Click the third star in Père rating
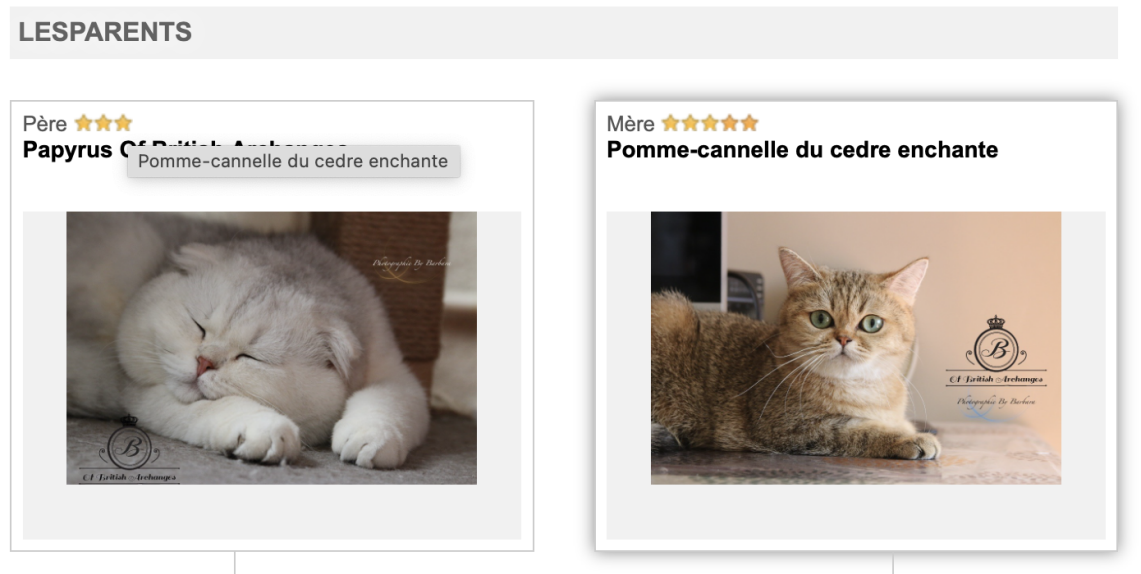The width and height of the screenshot is (1141, 574). (x=123, y=123)
